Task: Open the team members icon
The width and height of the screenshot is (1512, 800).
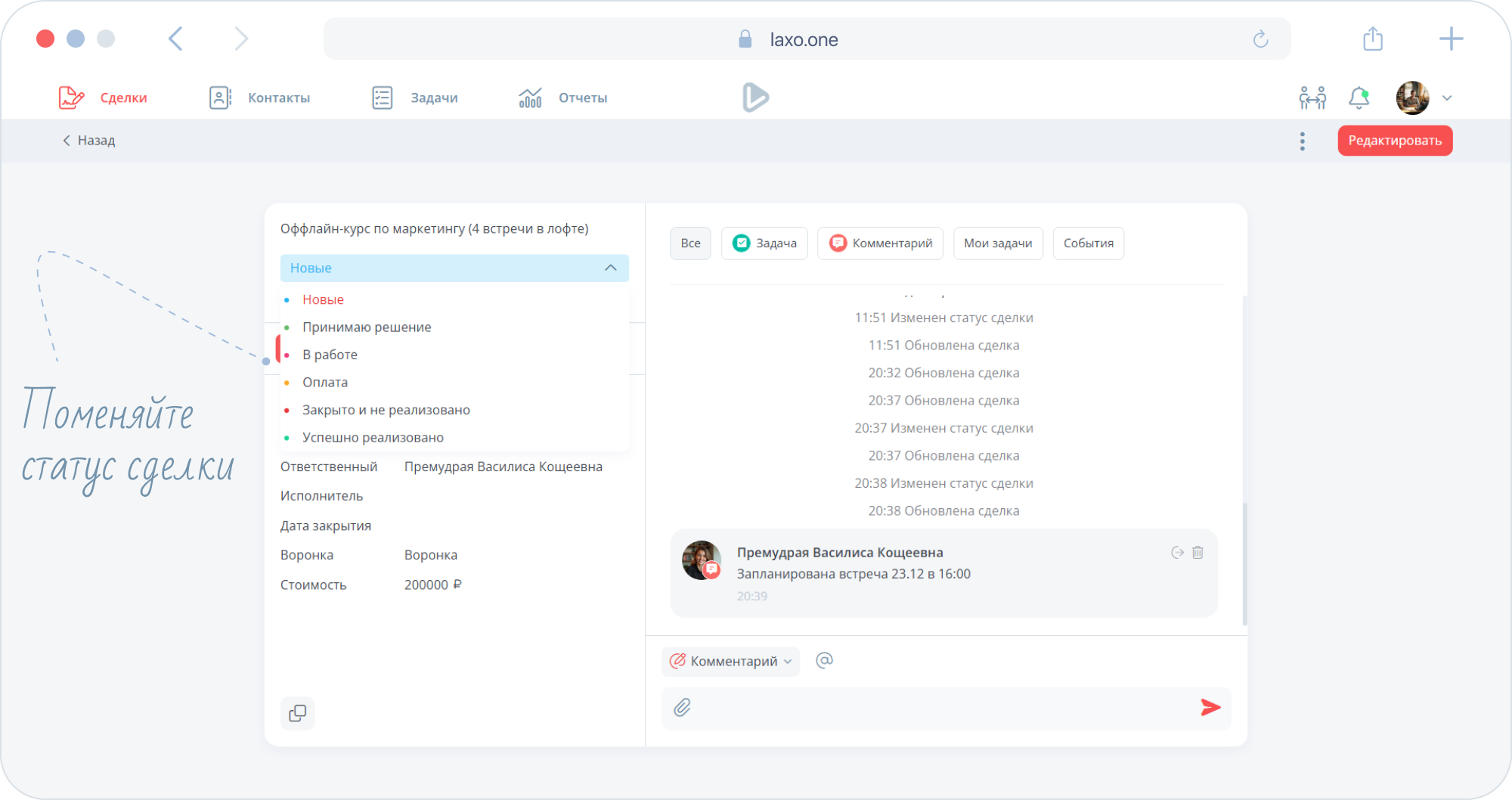Action: pyautogui.click(x=1312, y=98)
